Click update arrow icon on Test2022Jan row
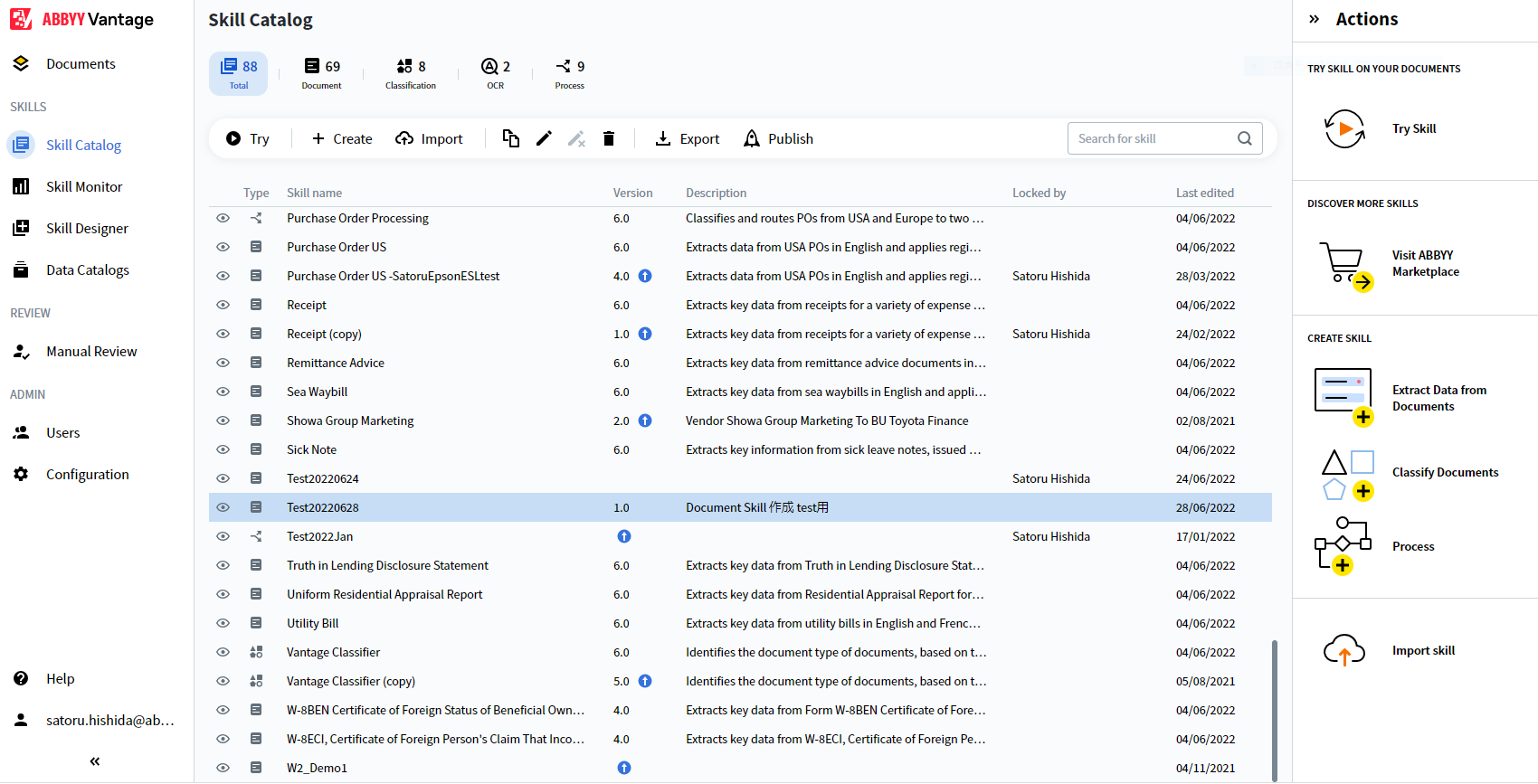This screenshot has width=1538, height=784. click(x=624, y=536)
